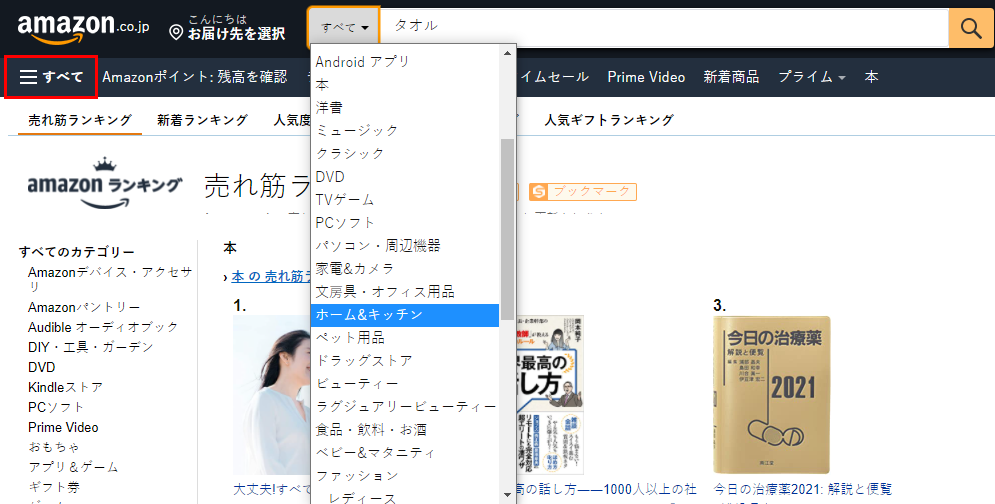Image resolution: width=995 pixels, height=504 pixels.
Task: Click the rank 1 book cover
Action: pyautogui.click(x=272, y=395)
